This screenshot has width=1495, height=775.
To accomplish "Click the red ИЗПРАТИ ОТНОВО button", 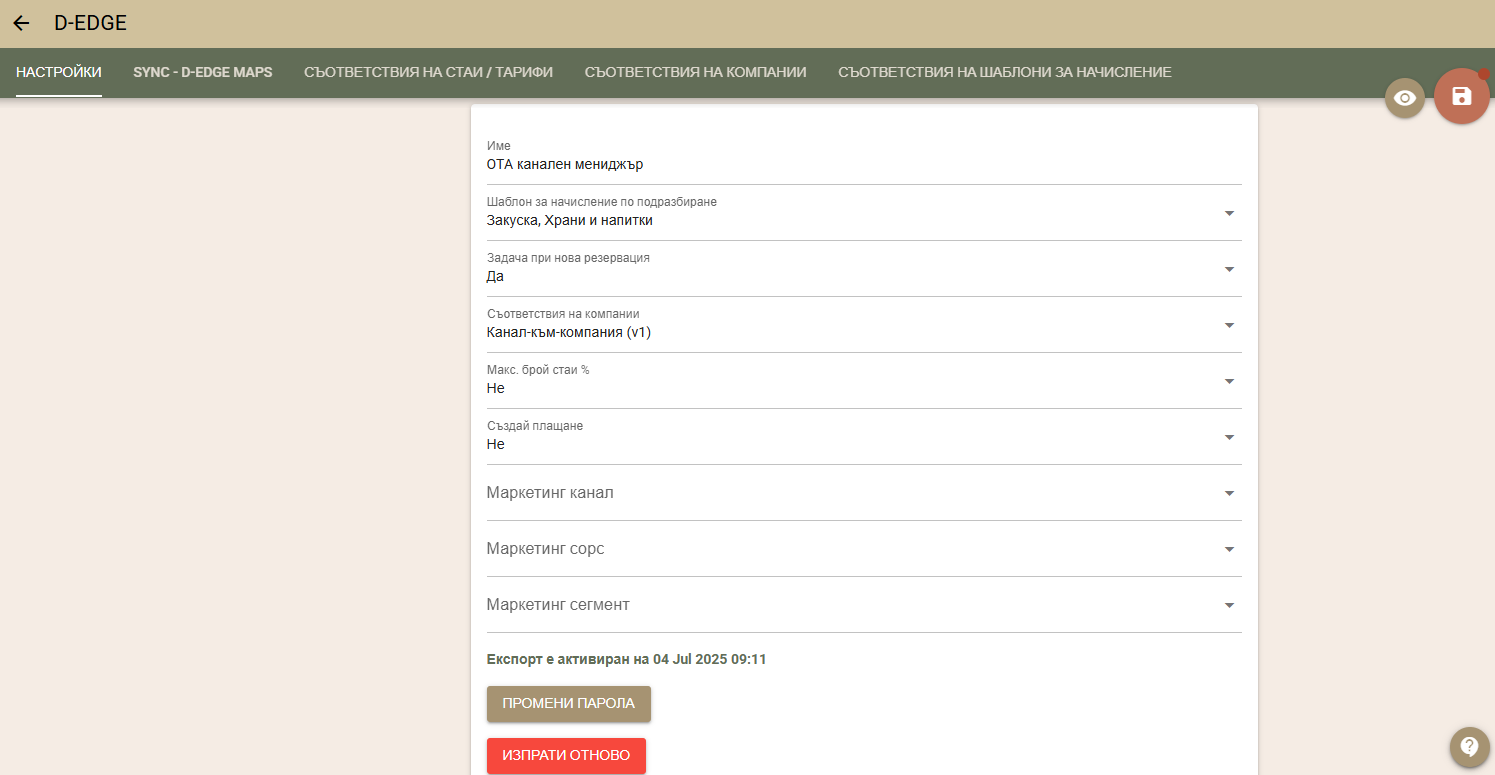I will 566,755.
